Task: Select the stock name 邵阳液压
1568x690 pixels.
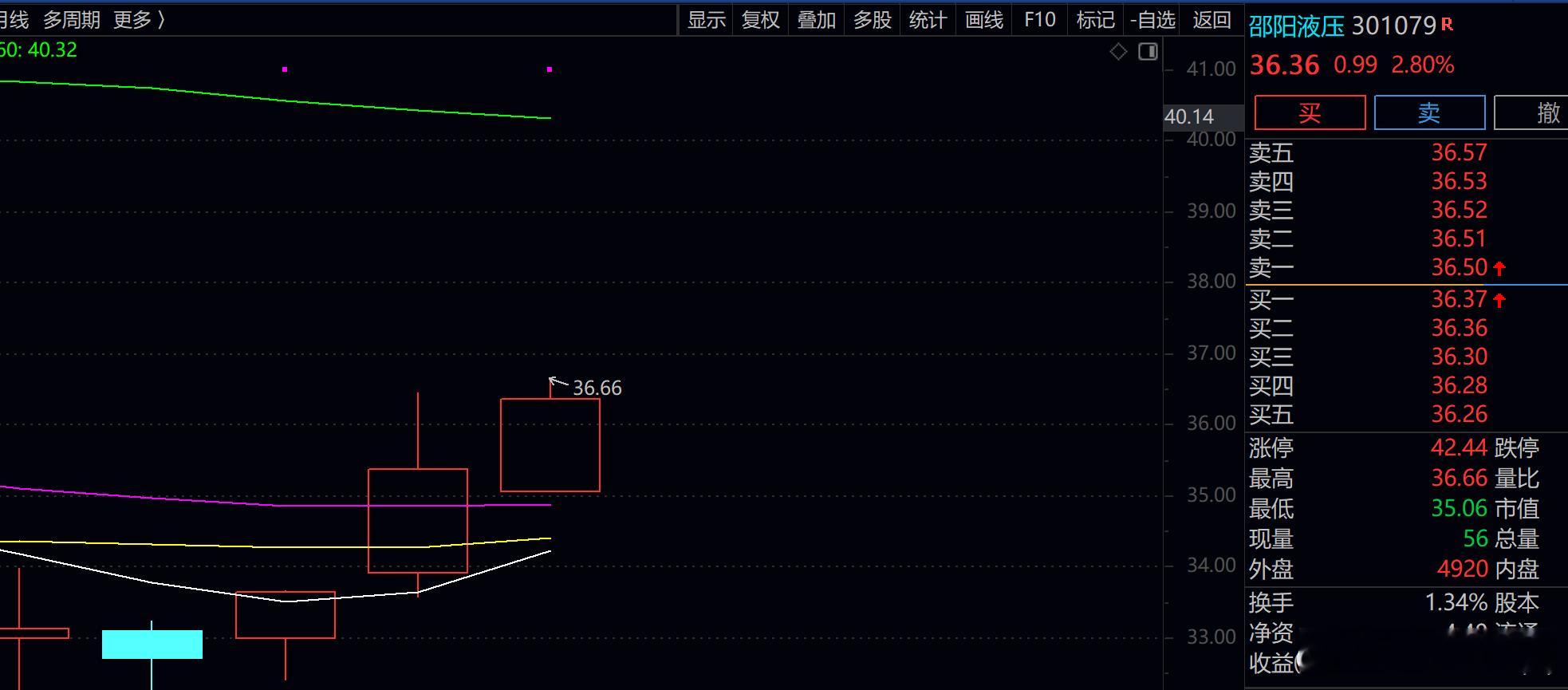Action: click(1296, 26)
